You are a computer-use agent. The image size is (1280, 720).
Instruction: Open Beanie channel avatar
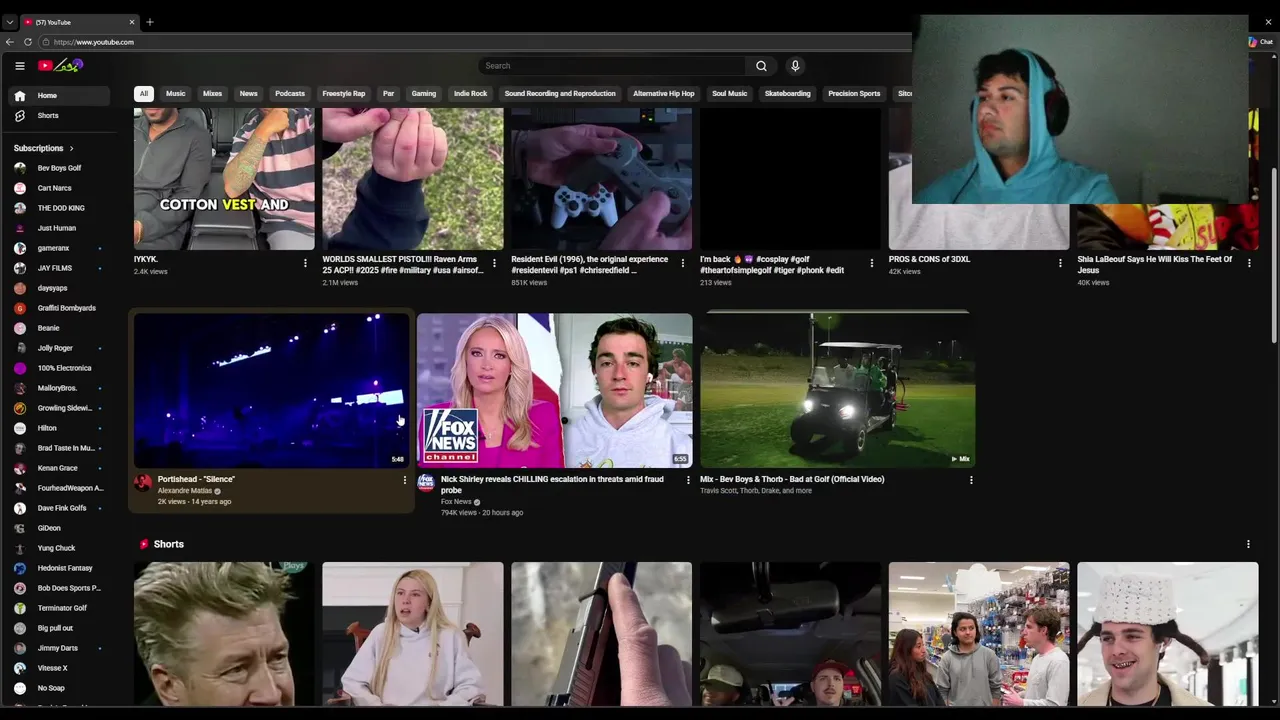click(20, 328)
